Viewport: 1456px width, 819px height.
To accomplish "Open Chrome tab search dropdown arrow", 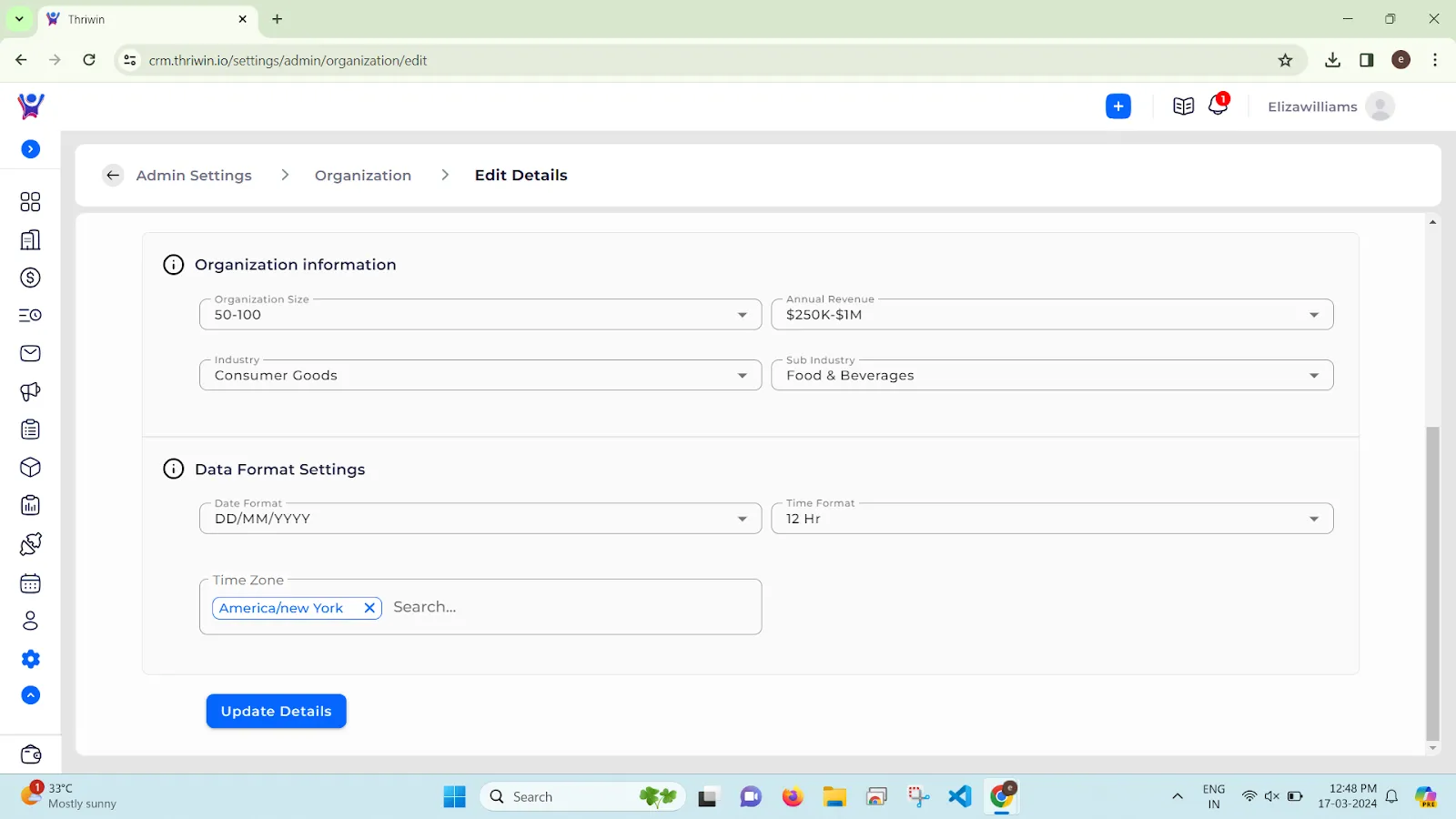I will [19, 19].
